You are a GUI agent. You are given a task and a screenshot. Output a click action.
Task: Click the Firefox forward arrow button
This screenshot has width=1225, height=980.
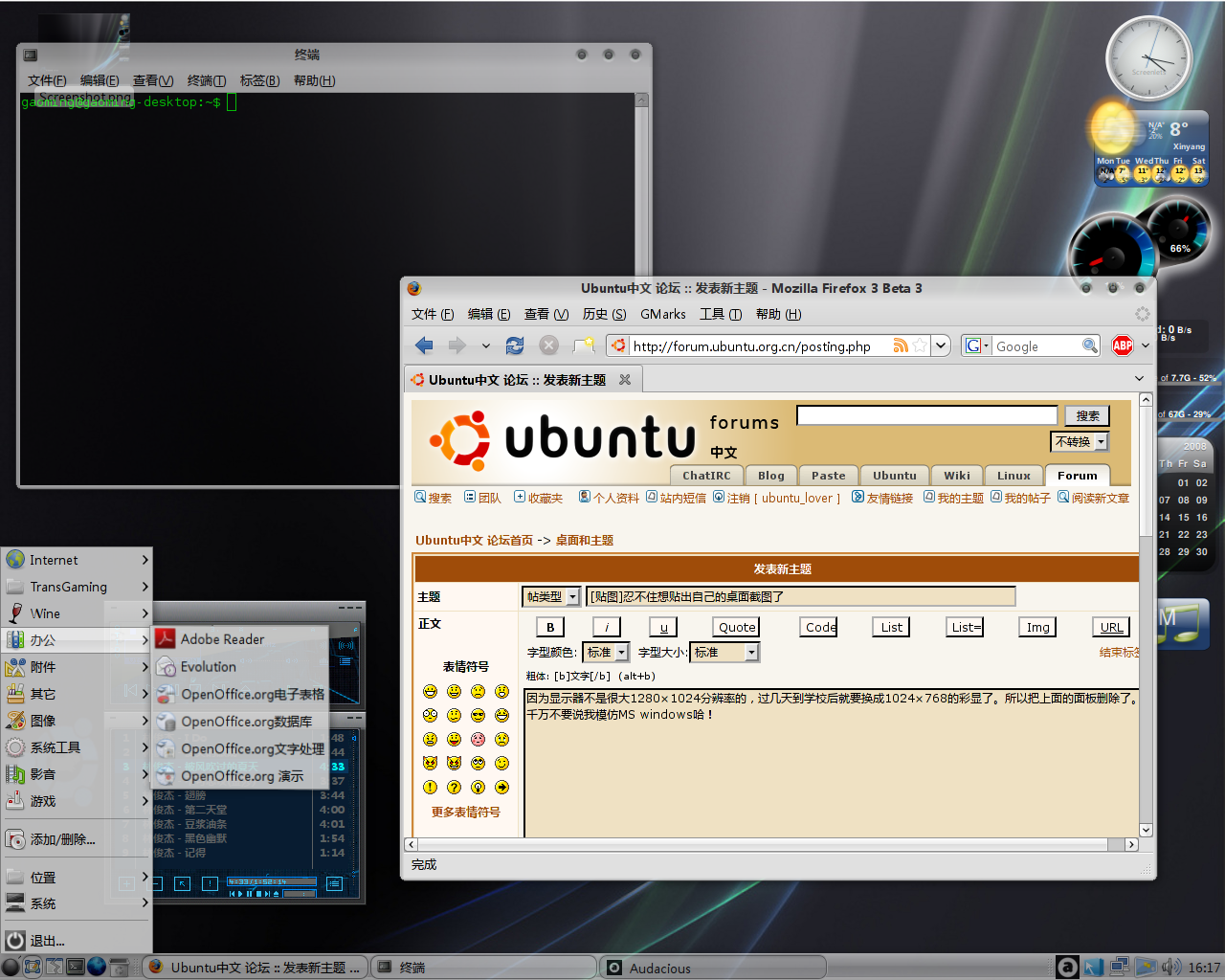tap(457, 345)
